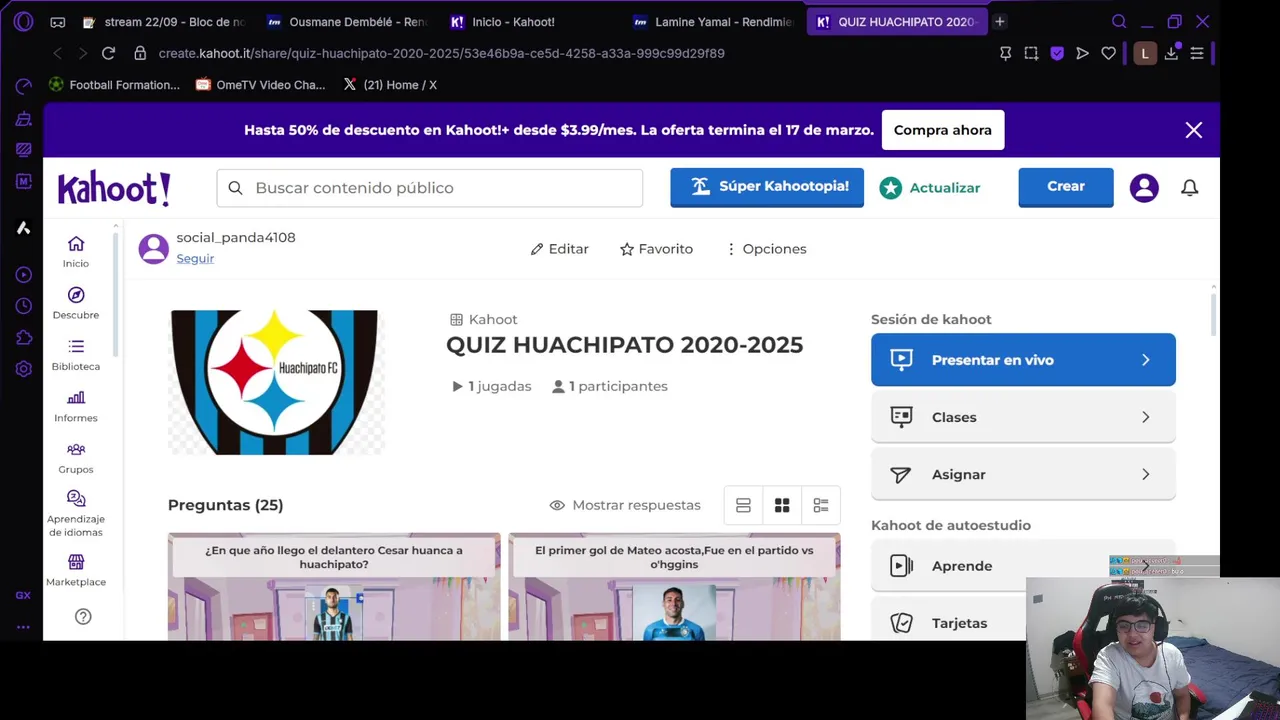
Task: Click the Kahoot! logo
Action: [114, 188]
